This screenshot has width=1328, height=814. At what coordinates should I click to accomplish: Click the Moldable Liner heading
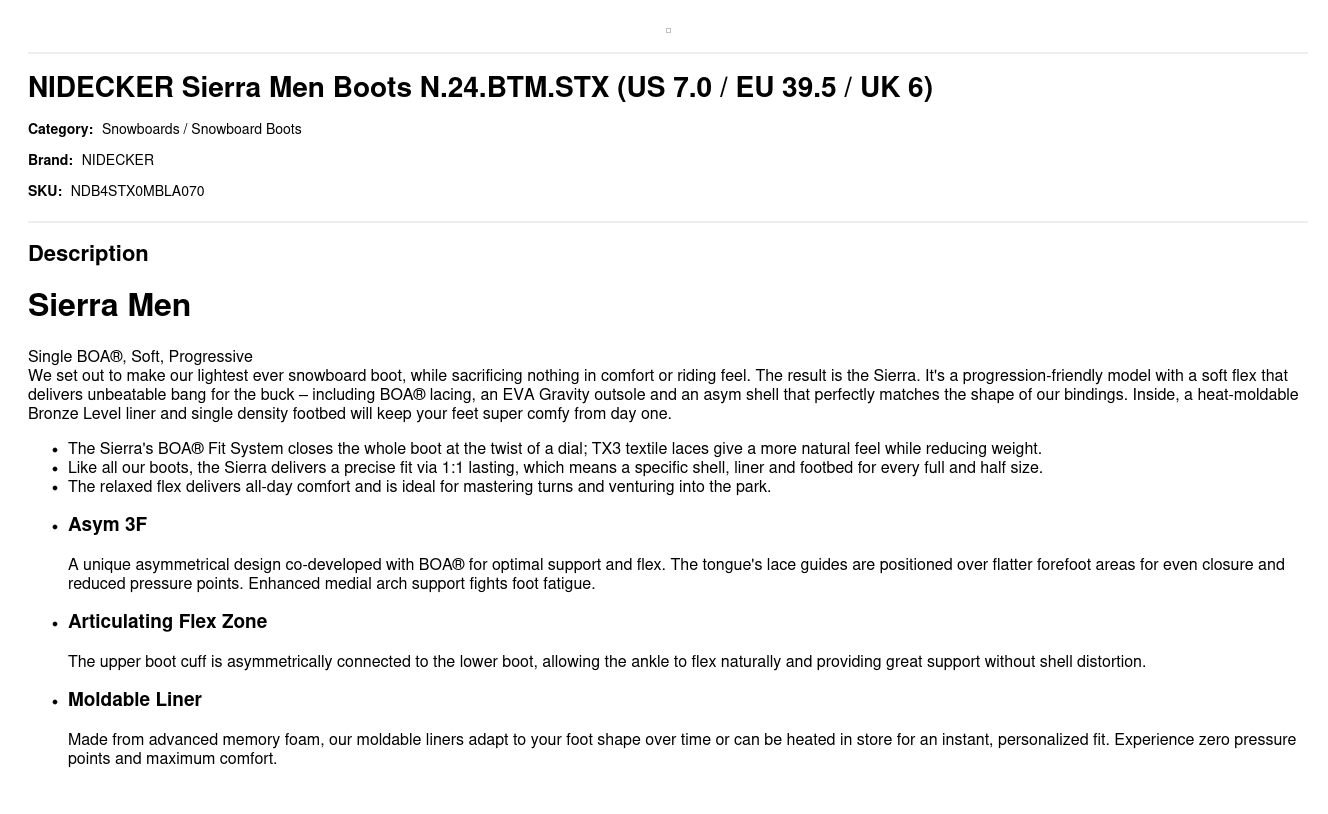point(135,700)
